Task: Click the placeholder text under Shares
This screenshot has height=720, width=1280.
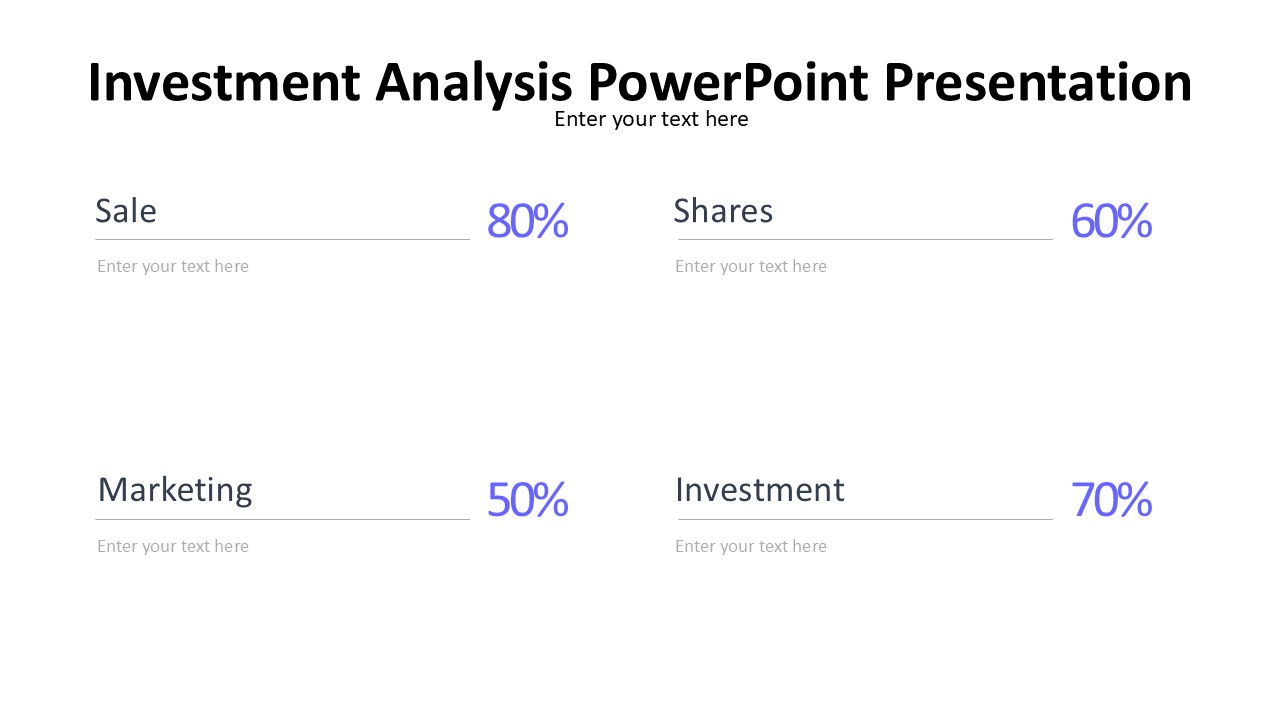Action: coord(751,266)
